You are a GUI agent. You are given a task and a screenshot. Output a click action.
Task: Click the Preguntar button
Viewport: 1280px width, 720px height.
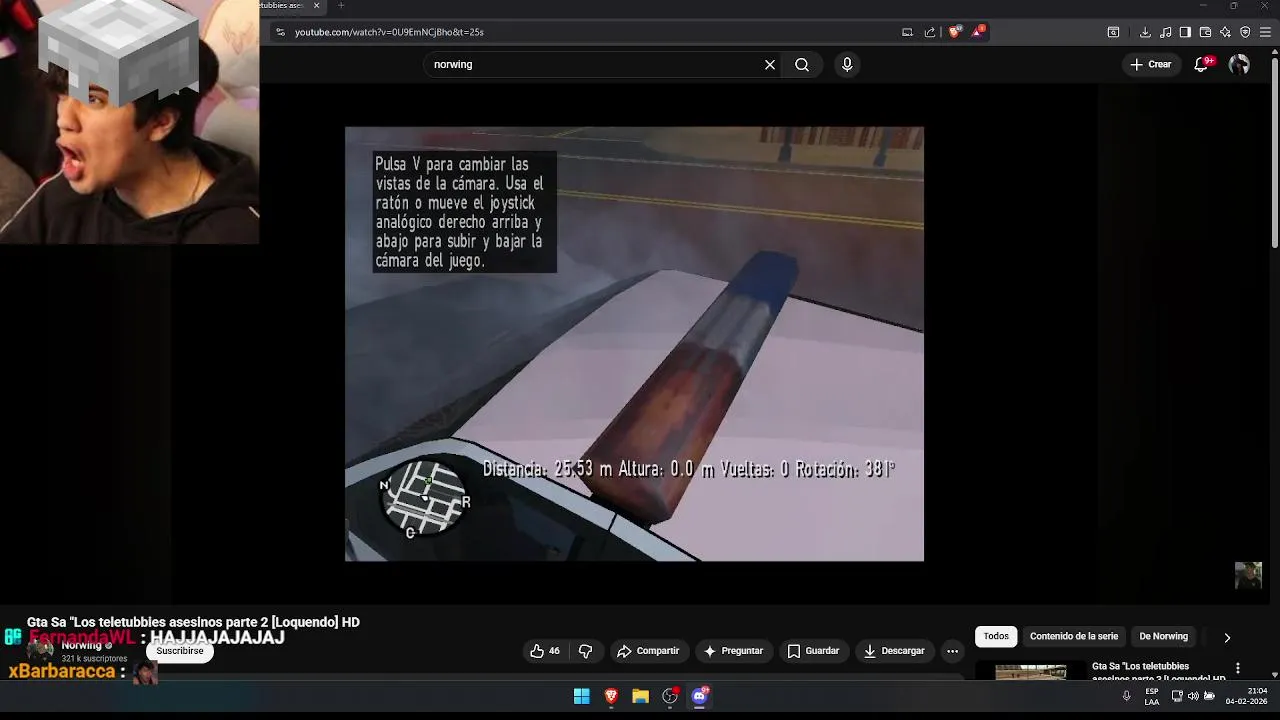tap(733, 651)
